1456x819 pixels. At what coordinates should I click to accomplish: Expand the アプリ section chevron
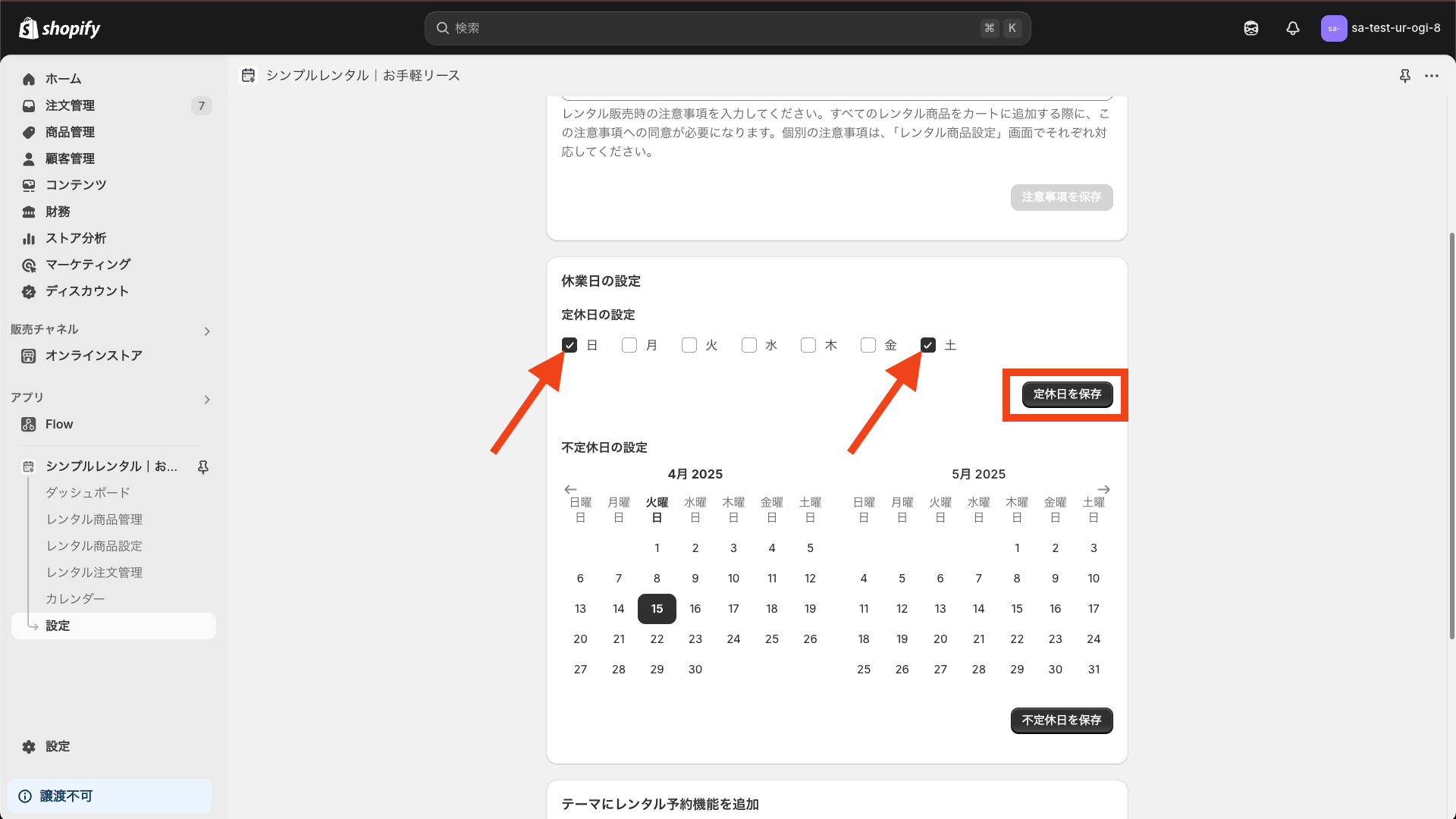[207, 400]
